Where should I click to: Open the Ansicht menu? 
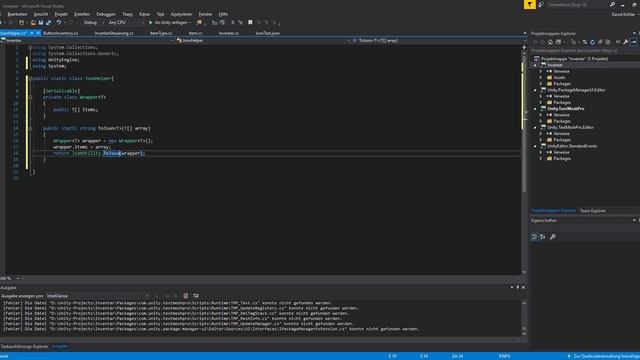[x=40, y=14]
